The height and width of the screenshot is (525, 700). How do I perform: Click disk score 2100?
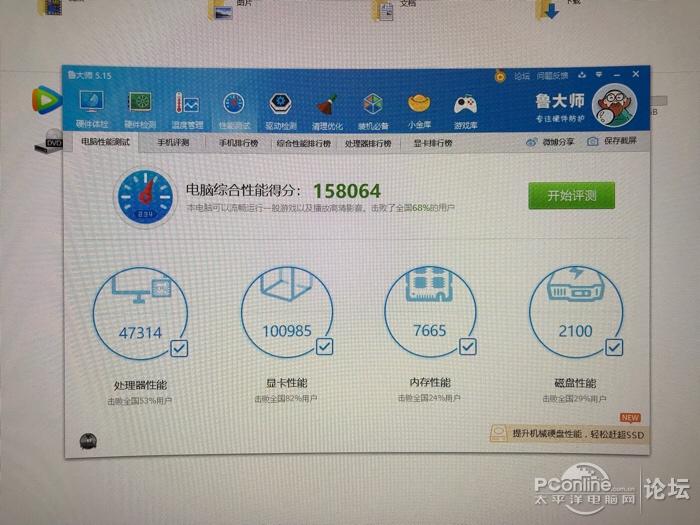[575, 331]
